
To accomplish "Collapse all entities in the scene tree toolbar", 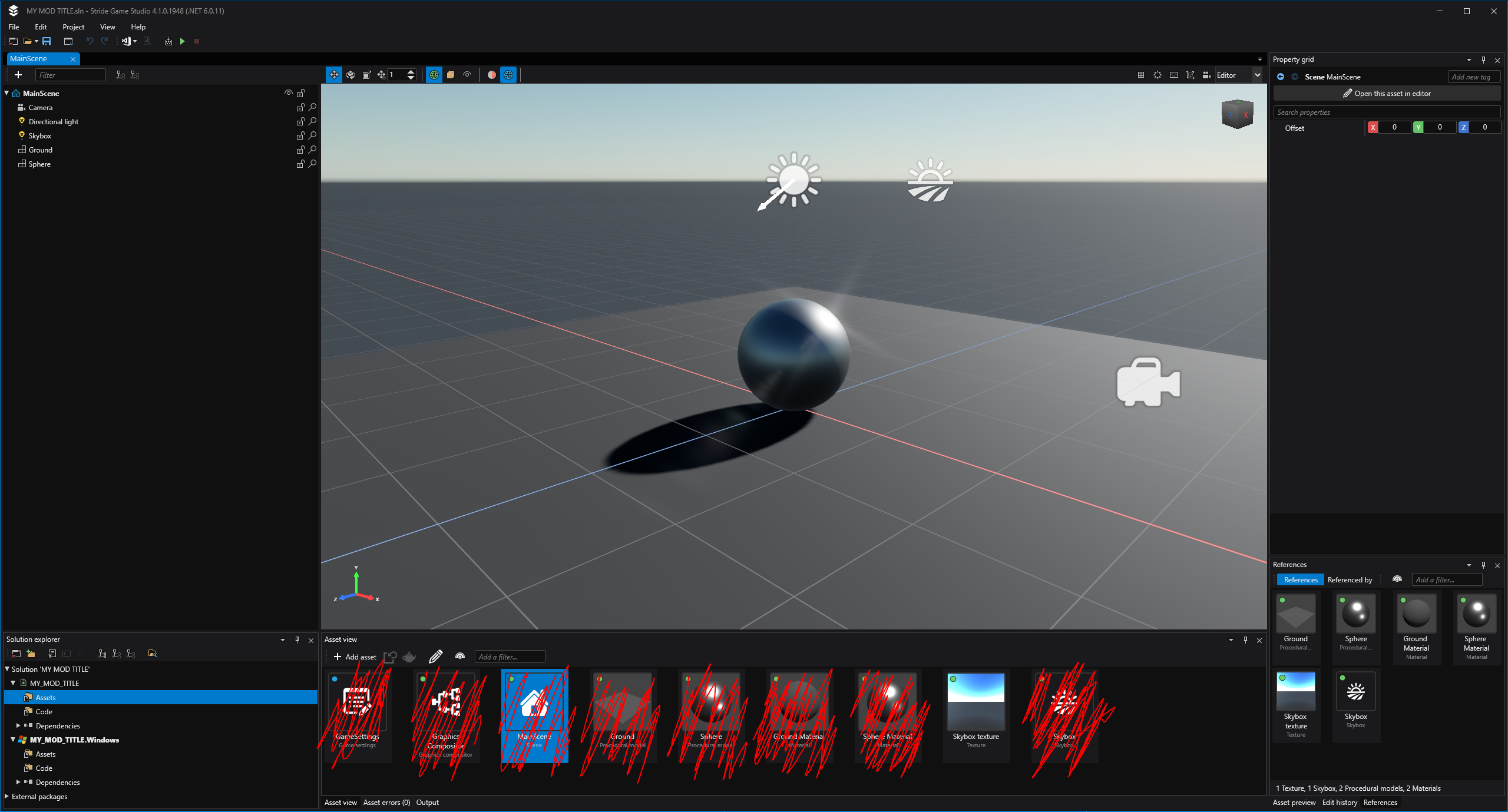I will coord(135,75).
